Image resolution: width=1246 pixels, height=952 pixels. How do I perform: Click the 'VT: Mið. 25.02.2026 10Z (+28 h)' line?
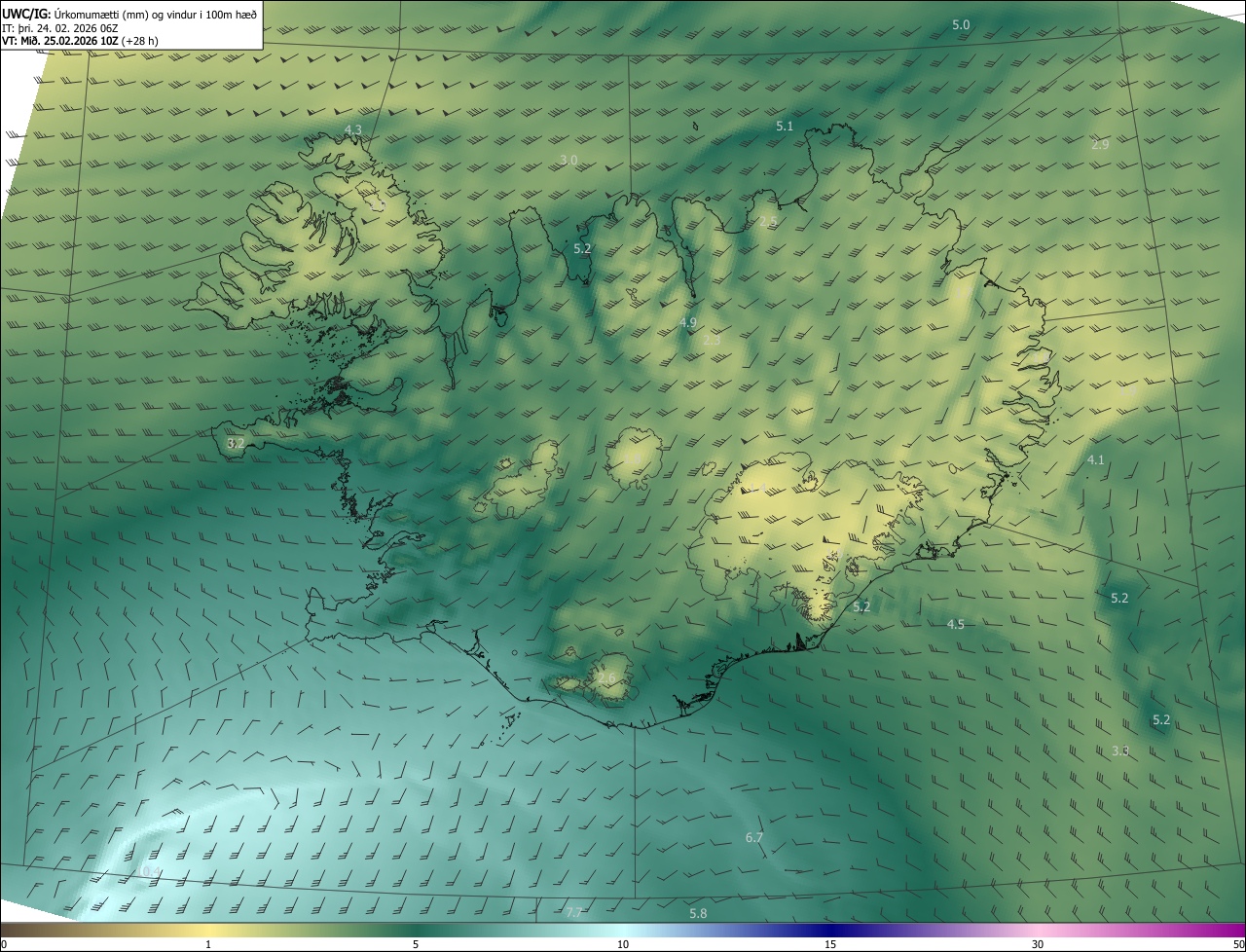click(x=80, y=42)
